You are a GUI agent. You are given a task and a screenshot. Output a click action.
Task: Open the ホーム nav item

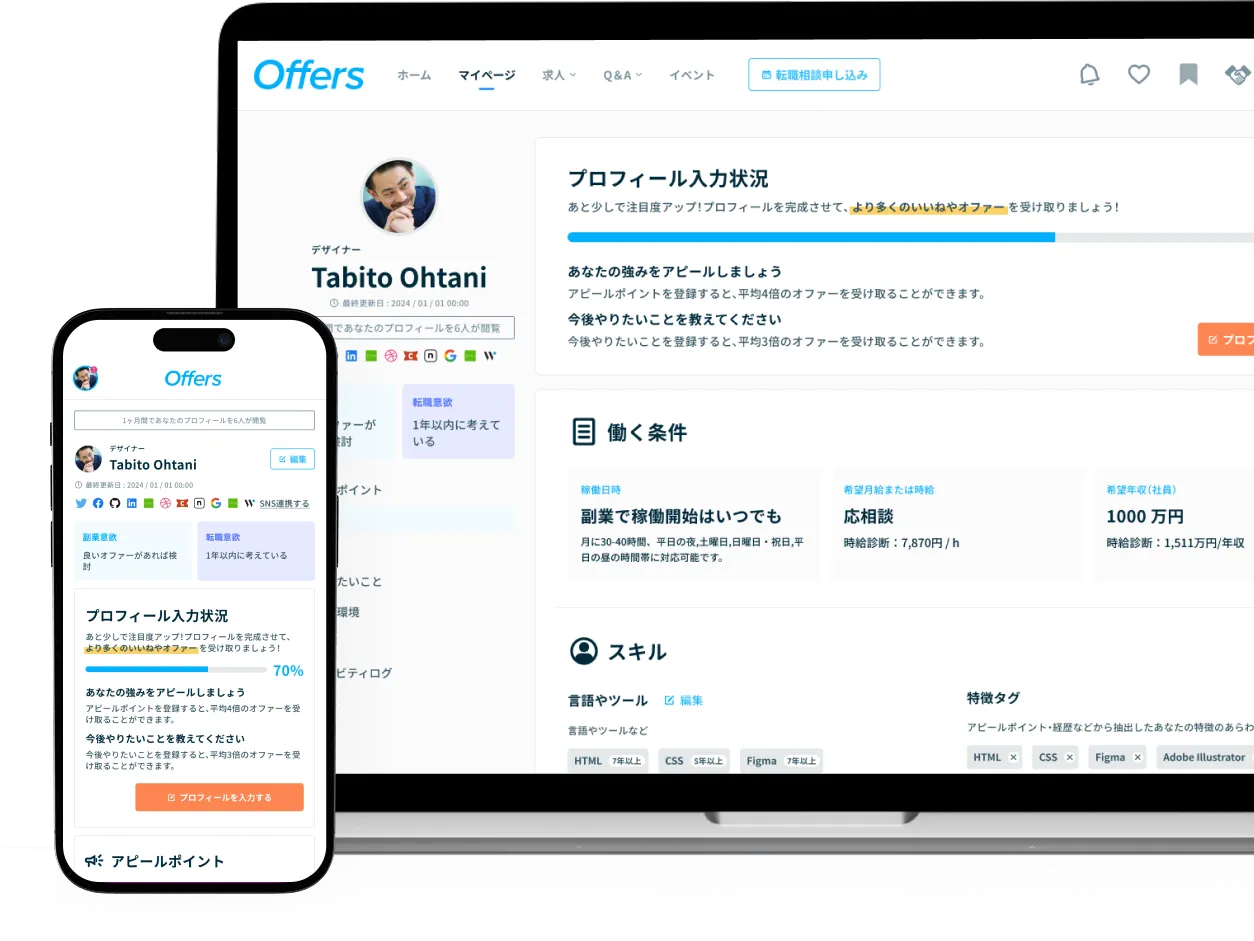point(414,75)
